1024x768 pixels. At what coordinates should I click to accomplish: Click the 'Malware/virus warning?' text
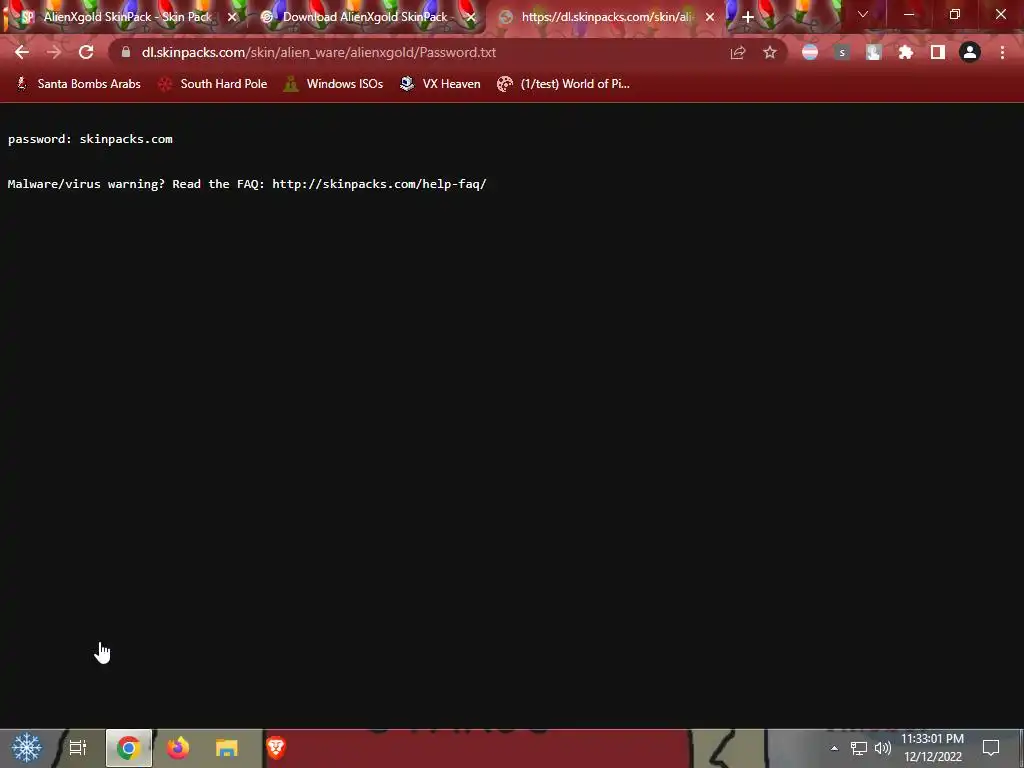(86, 184)
